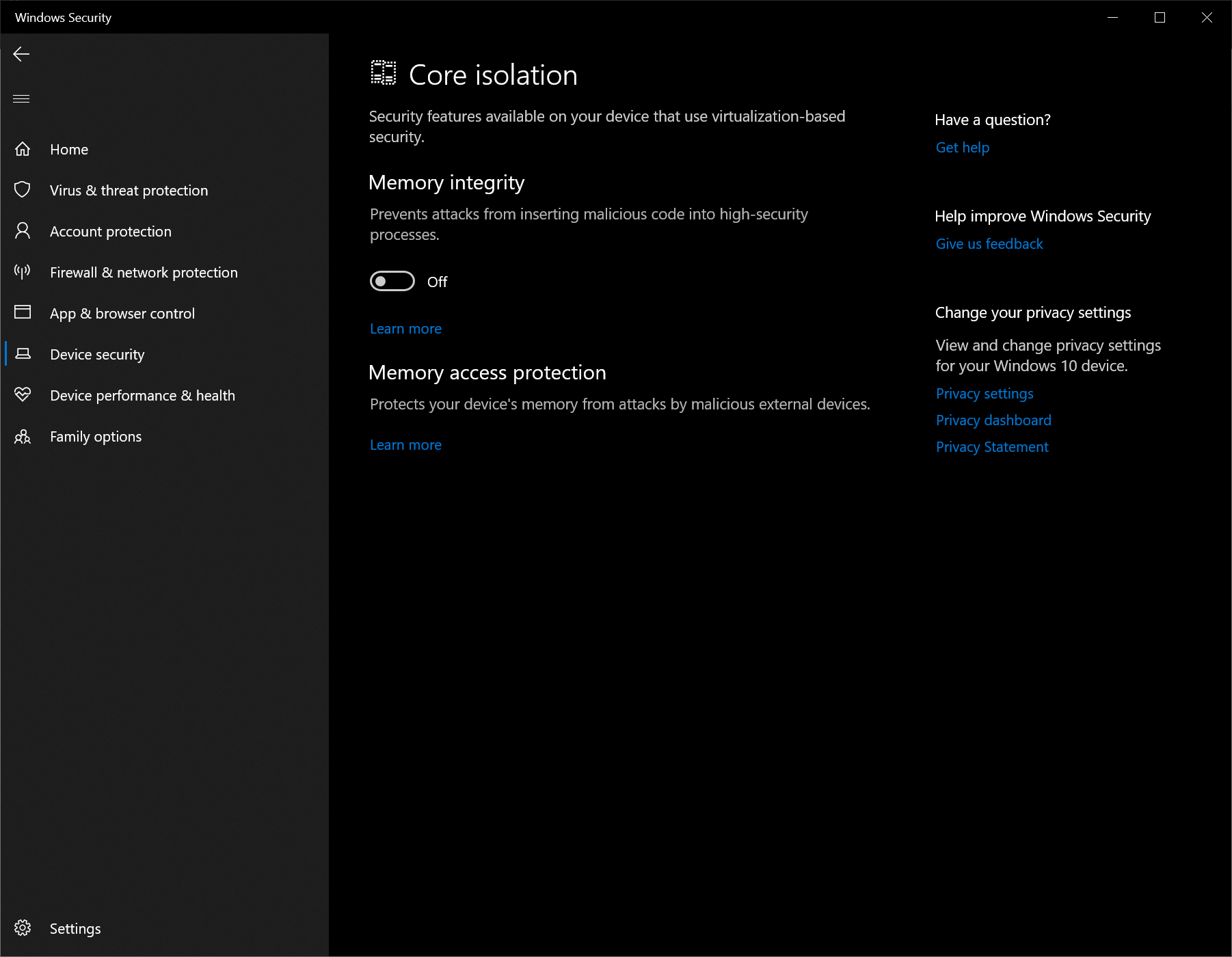Viewport: 1232px width, 957px height.
Task: Open Give us feedback link
Action: [989, 244]
